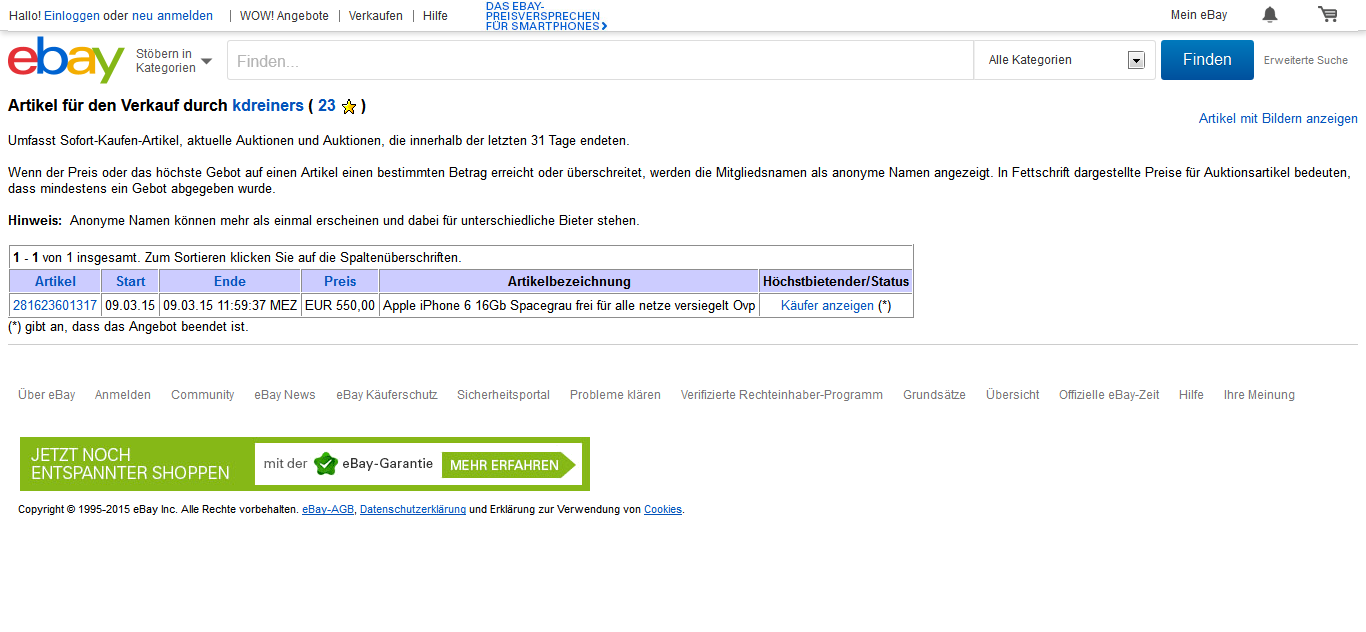Open the eBay-AGB link

click(327, 510)
